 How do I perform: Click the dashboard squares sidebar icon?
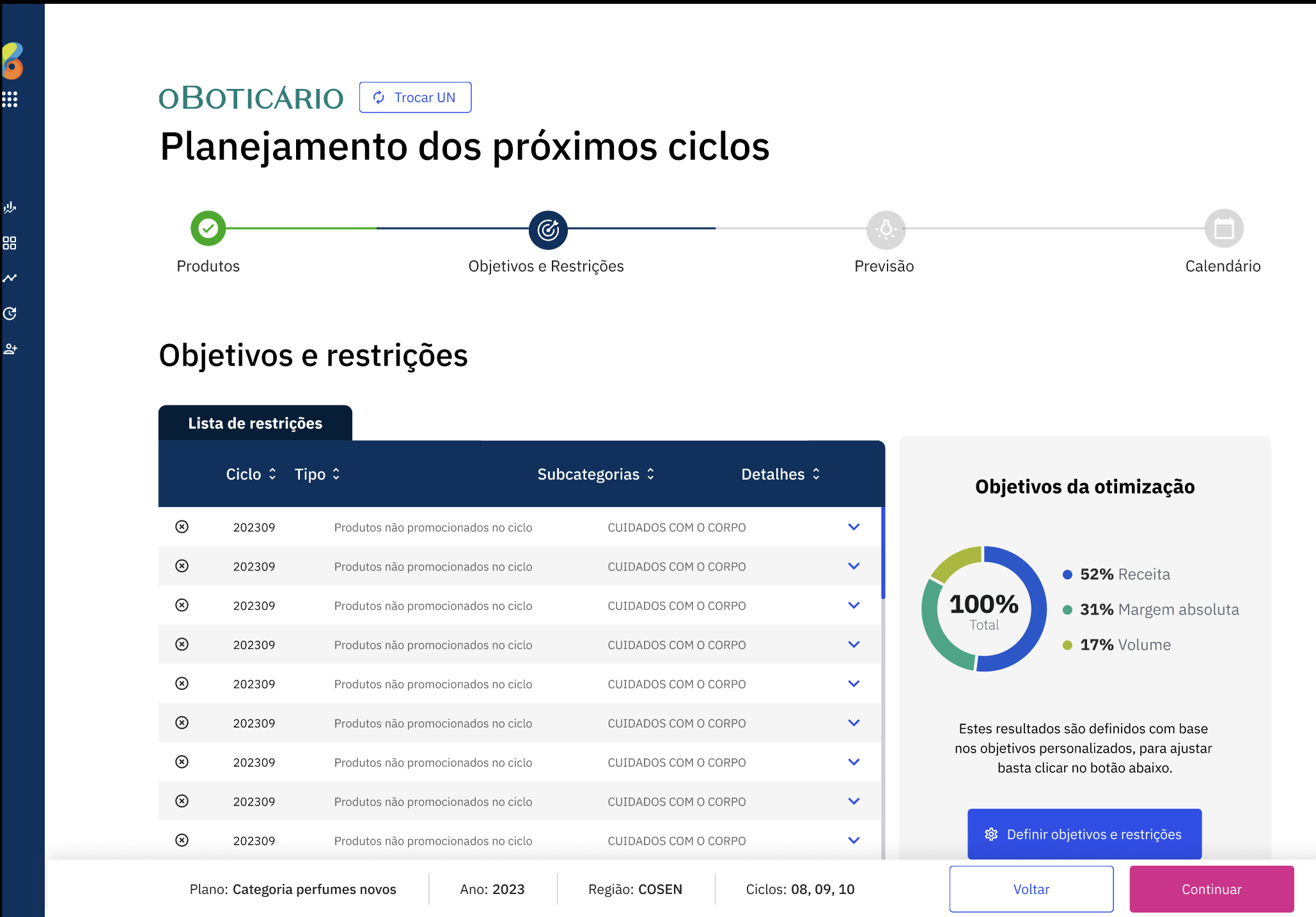click(x=10, y=243)
